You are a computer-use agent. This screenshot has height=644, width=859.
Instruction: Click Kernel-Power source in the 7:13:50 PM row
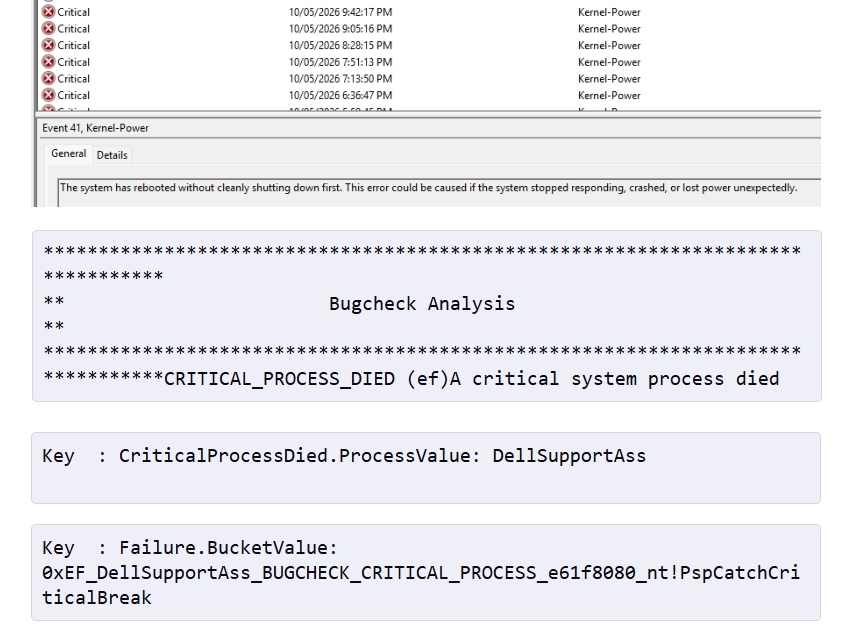coord(609,78)
